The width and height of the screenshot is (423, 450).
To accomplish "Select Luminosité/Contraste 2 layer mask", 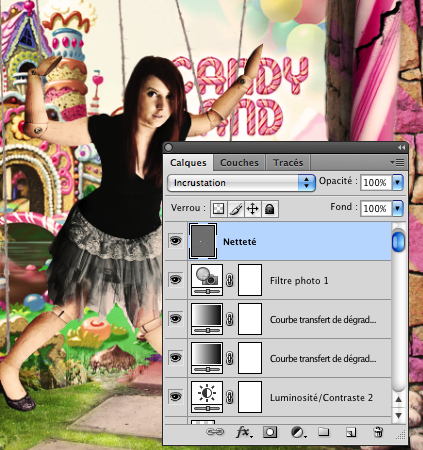I will pyautogui.click(x=250, y=397).
